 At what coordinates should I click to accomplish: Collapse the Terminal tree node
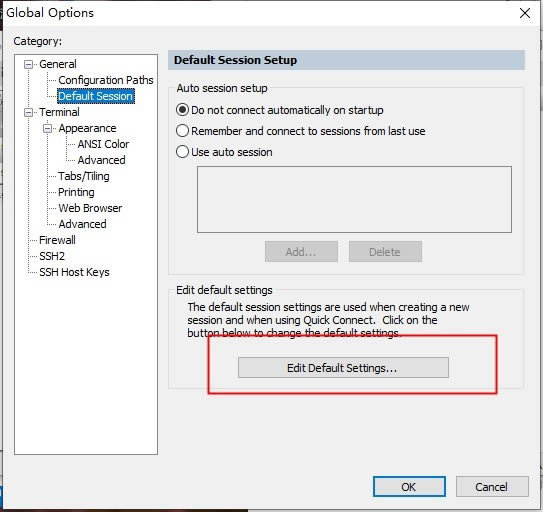pos(28,113)
